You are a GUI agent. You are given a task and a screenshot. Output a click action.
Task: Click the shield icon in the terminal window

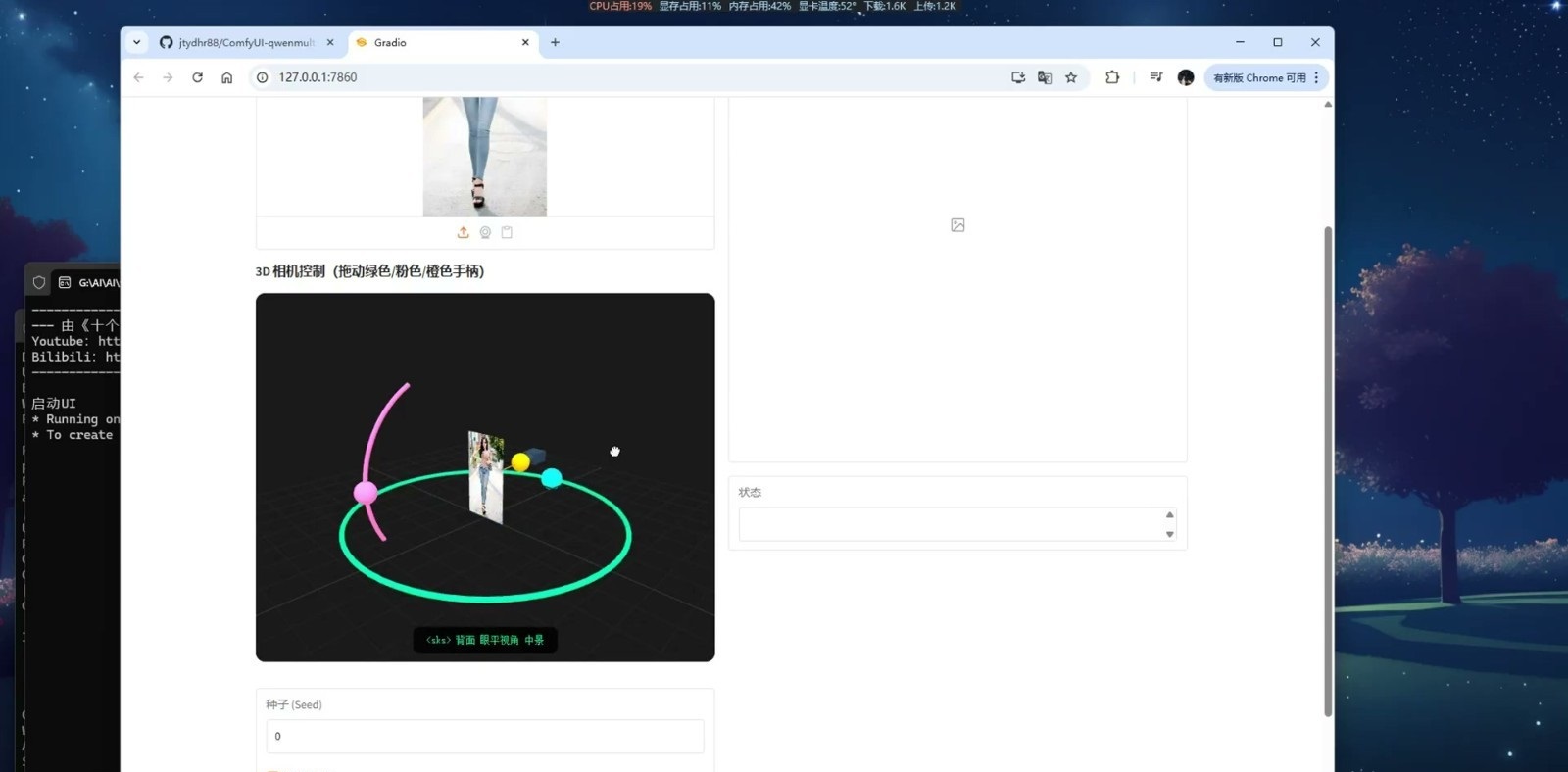(x=39, y=282)
